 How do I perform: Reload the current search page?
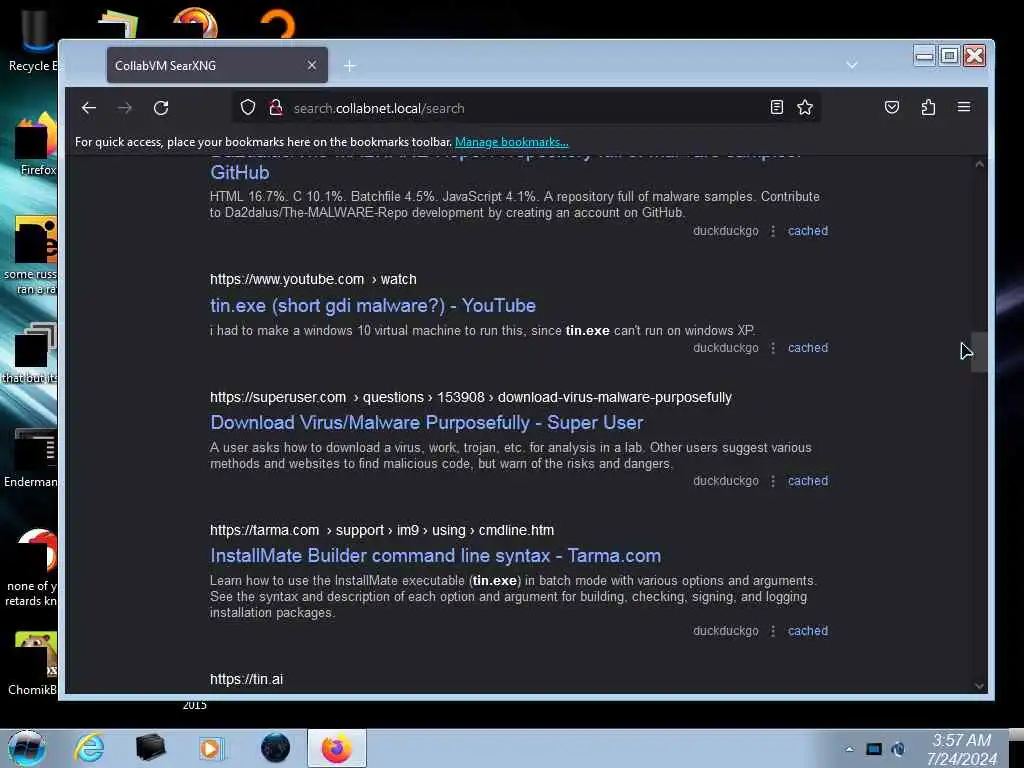(161, 108)
